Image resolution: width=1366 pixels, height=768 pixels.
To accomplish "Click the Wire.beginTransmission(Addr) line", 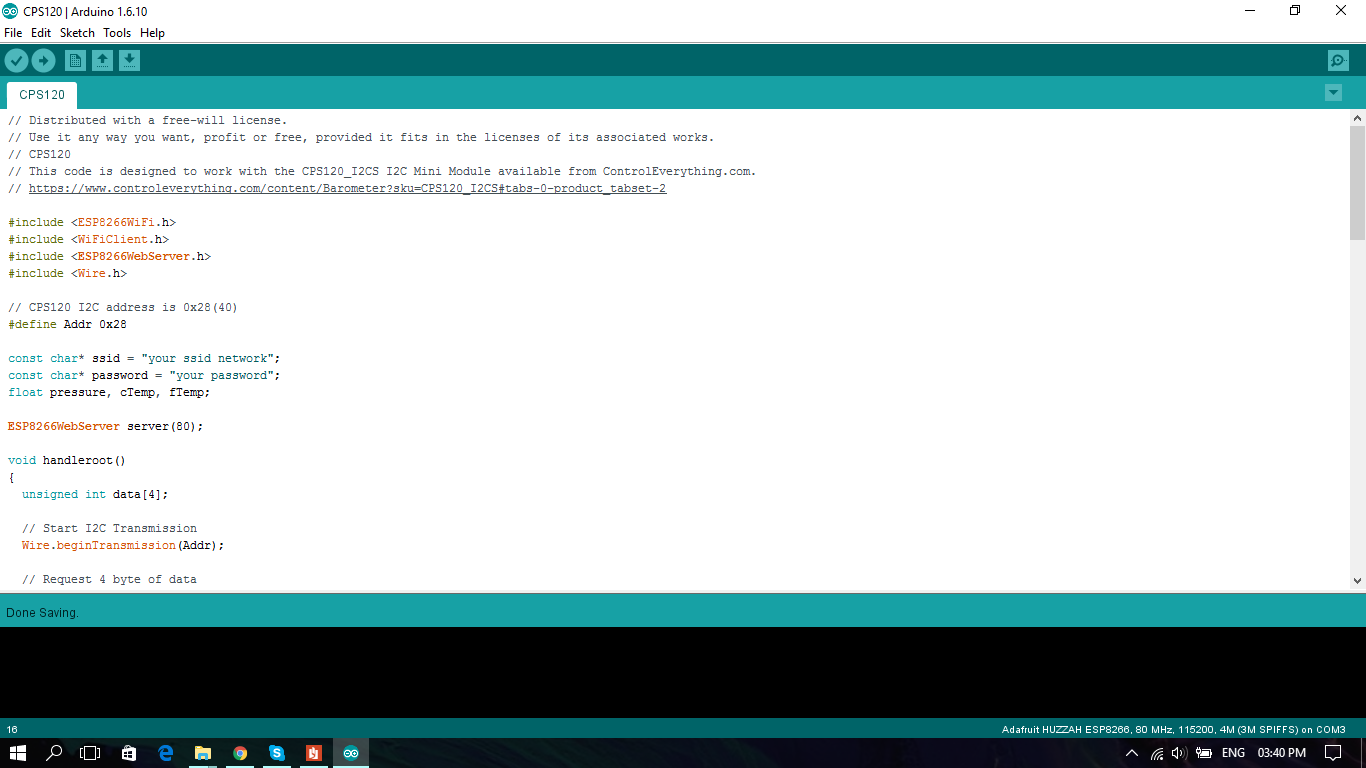I will tap(123, 545).
